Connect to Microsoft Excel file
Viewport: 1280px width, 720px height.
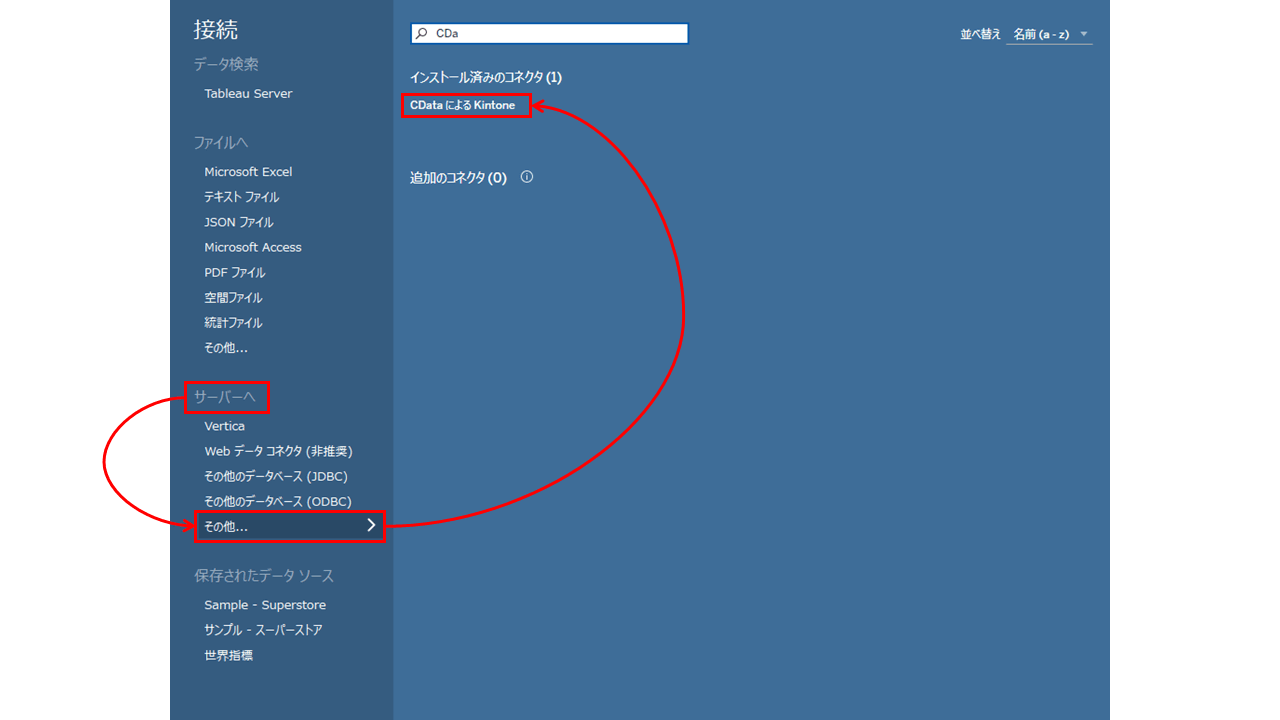pos(248,172)
